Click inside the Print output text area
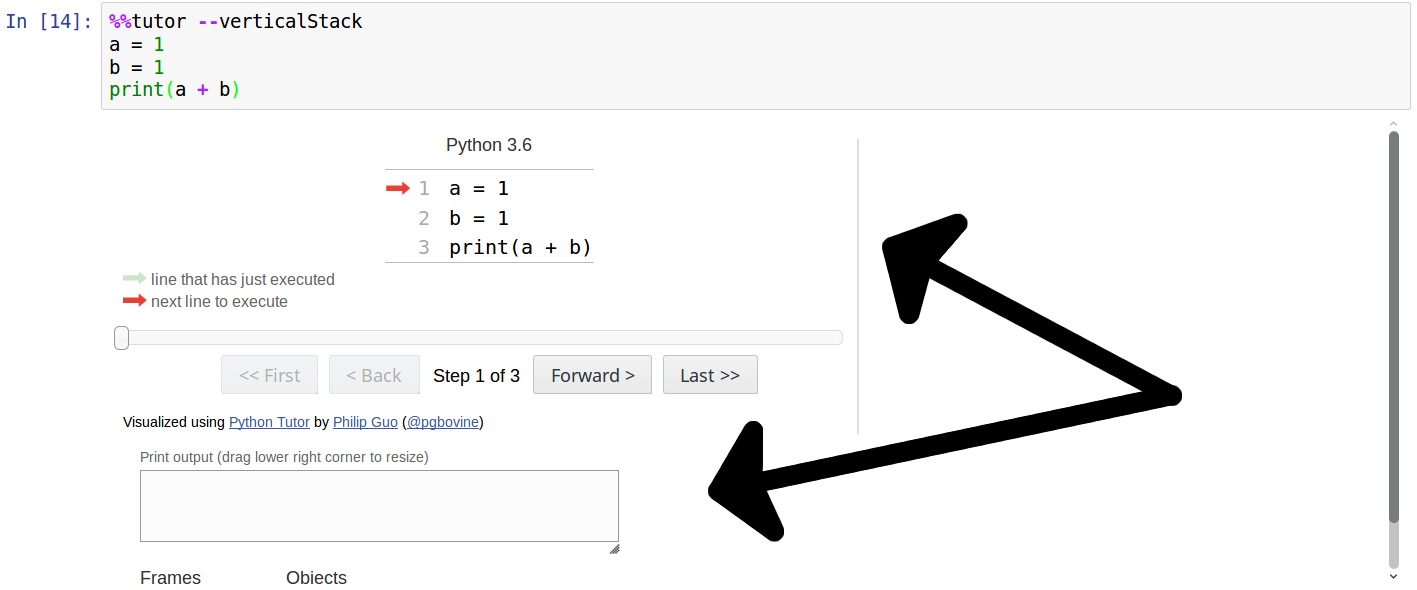The width and height of the screenshot is (1417, 590). click(x=379, y=506)
